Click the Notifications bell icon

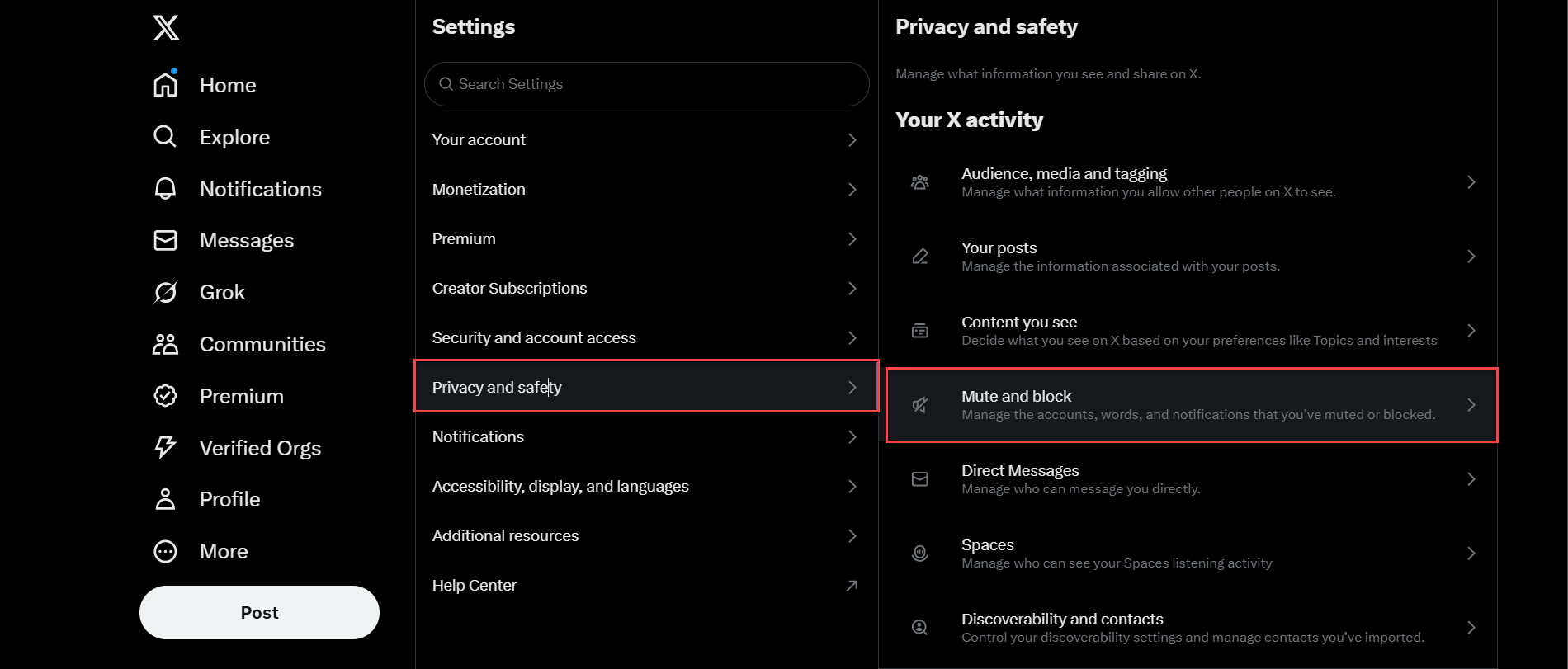click(165, 188)
